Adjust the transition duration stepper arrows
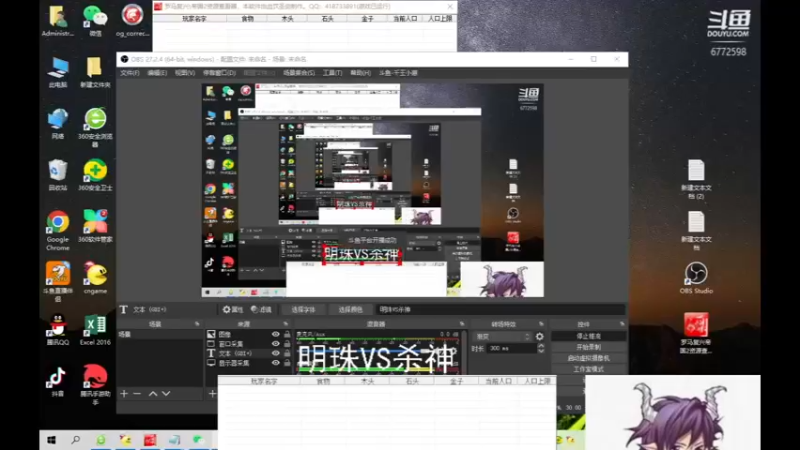800x450 pixels. pos(541,348)
